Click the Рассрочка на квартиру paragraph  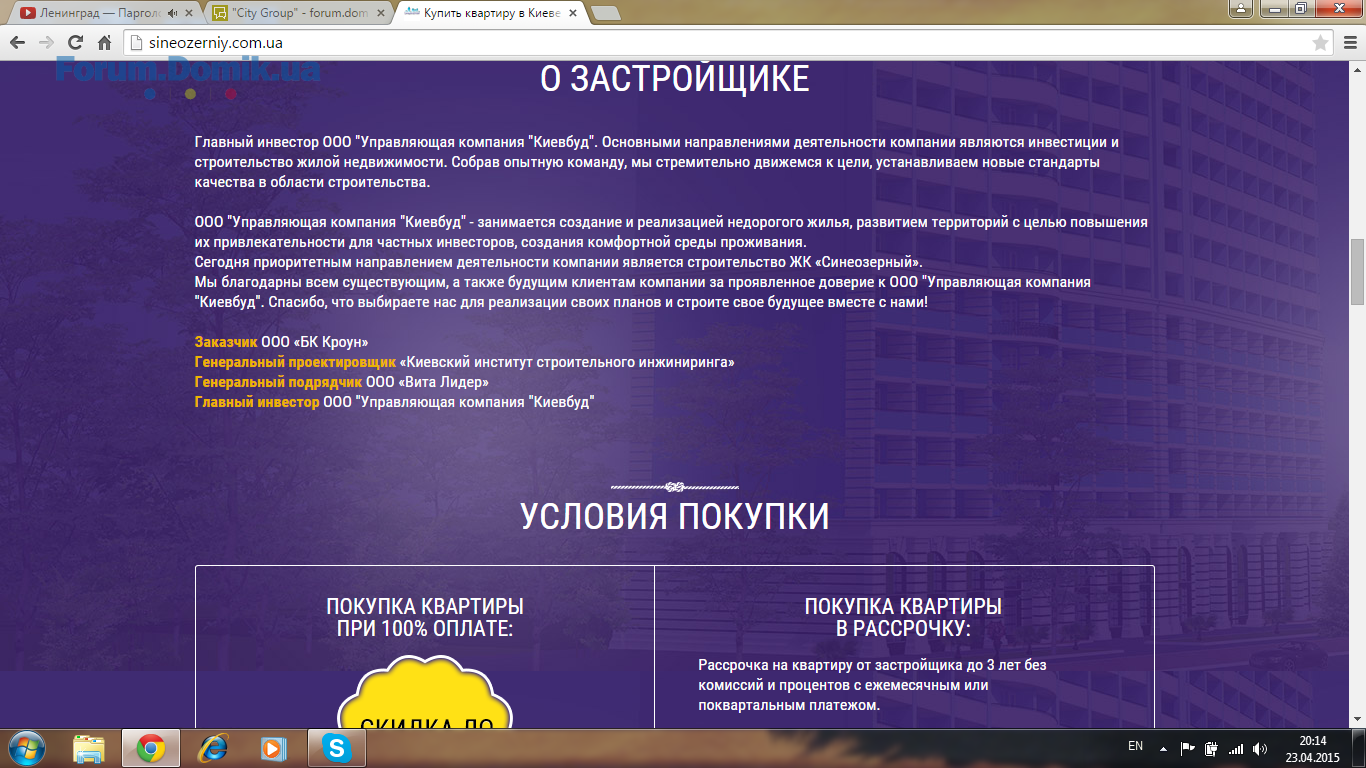(x=872, y=685)
